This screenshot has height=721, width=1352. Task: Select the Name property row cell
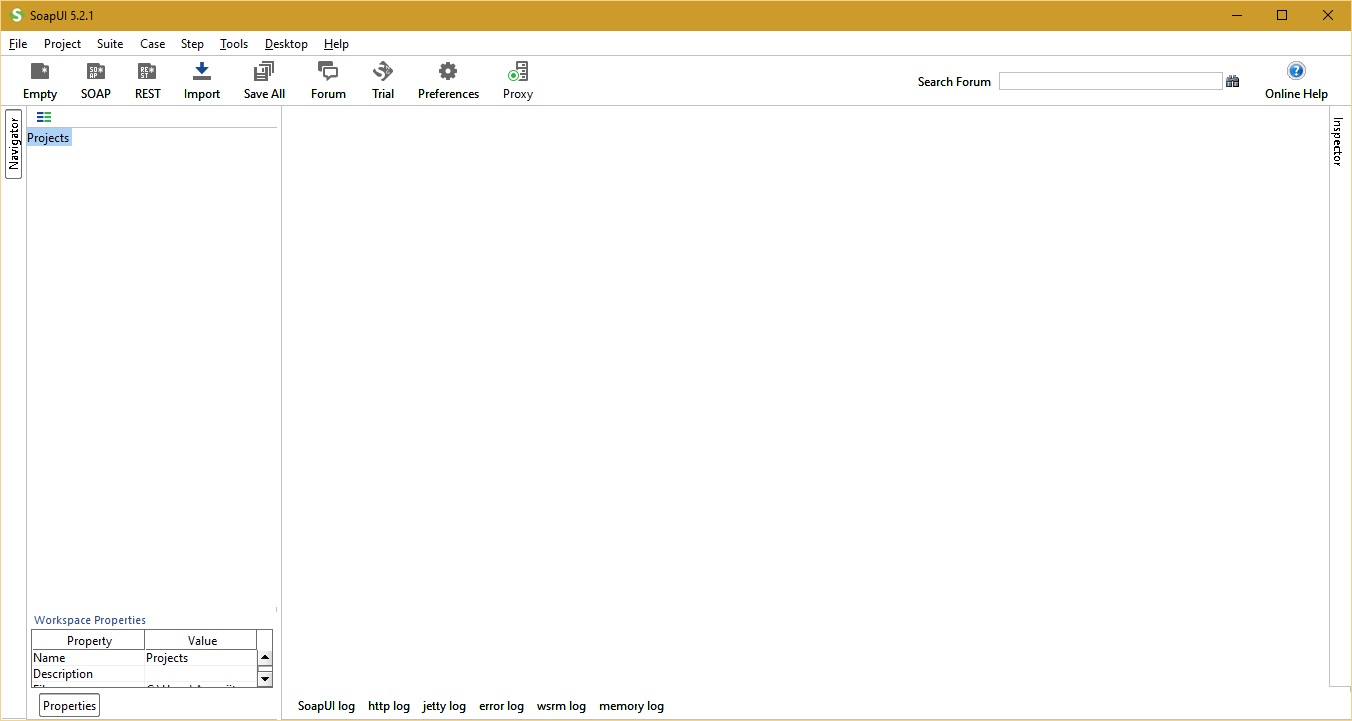88,658
